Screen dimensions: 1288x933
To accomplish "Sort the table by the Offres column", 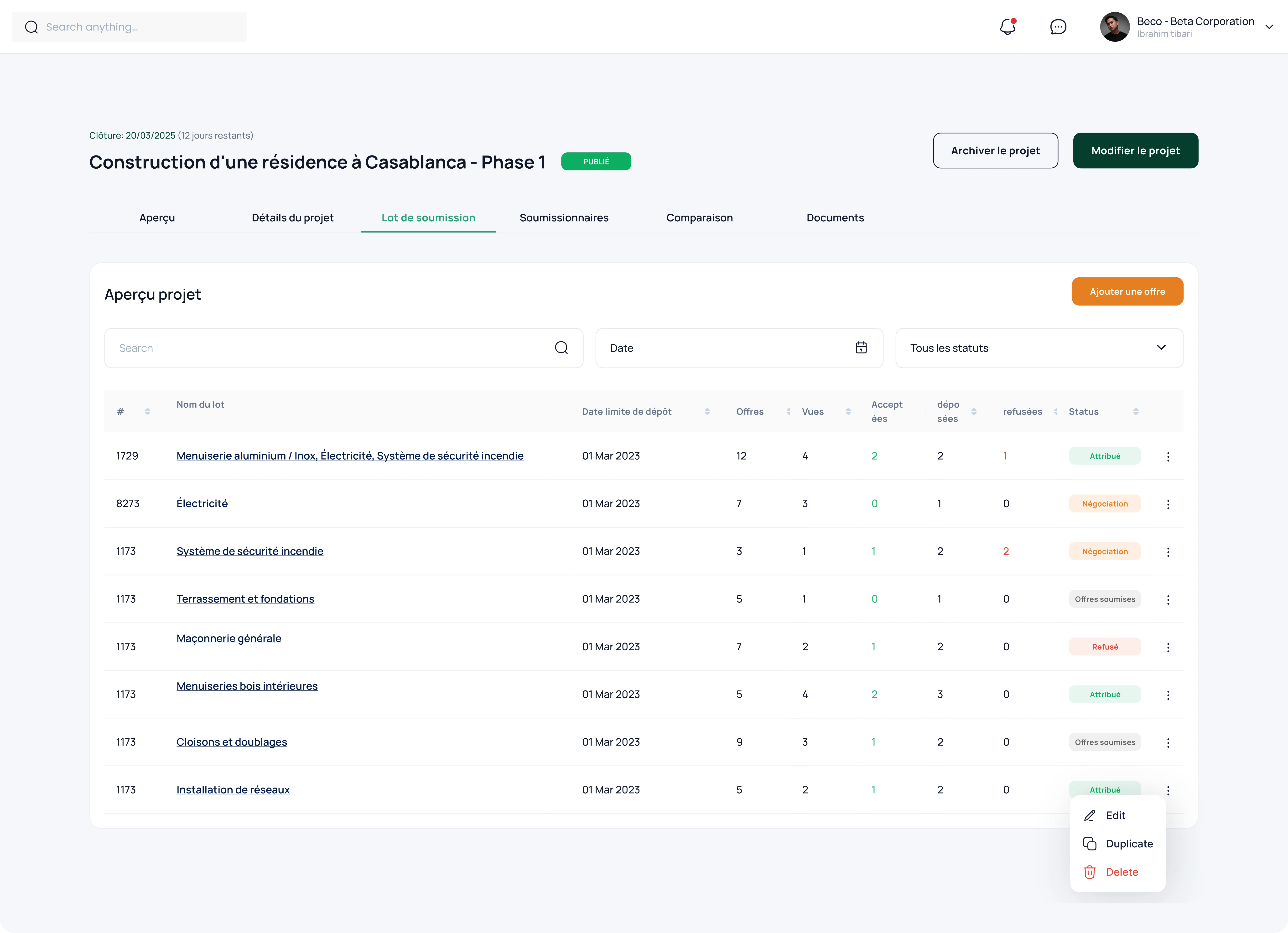I will tap(788, 411).
